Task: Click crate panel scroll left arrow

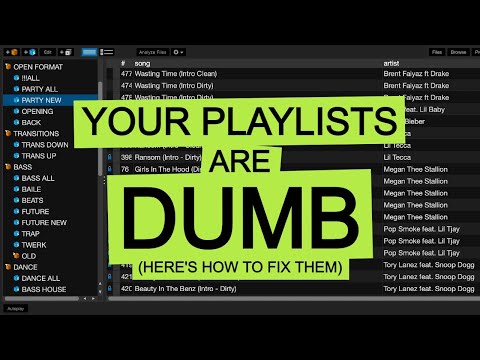Action: pos(85,299)
